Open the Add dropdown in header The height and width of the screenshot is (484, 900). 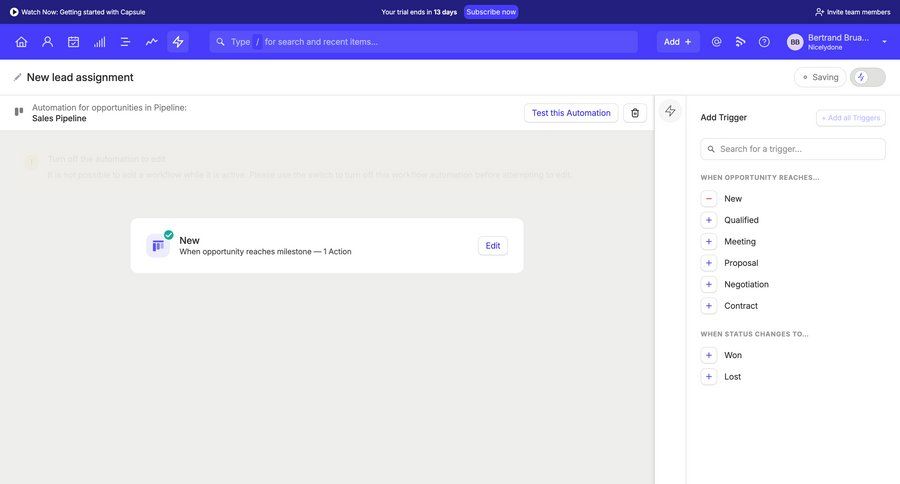click(x=677, y=42)
